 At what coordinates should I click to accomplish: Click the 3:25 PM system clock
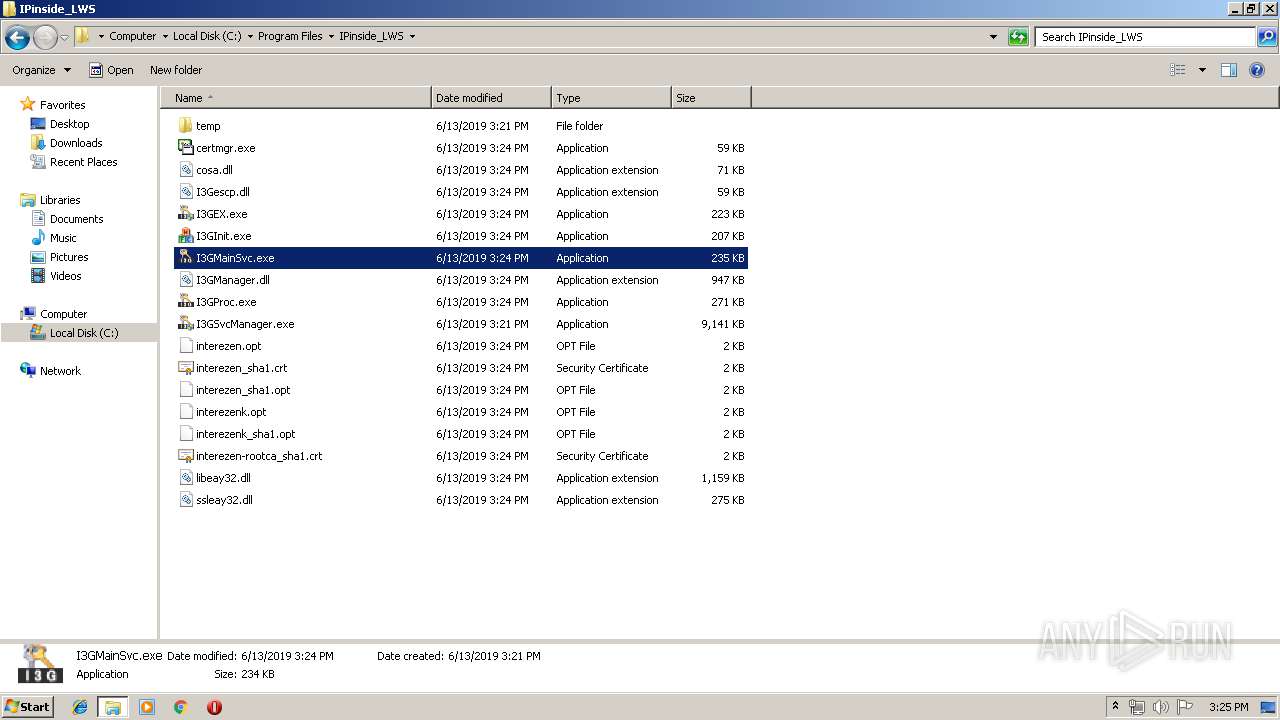(1228, 707)
